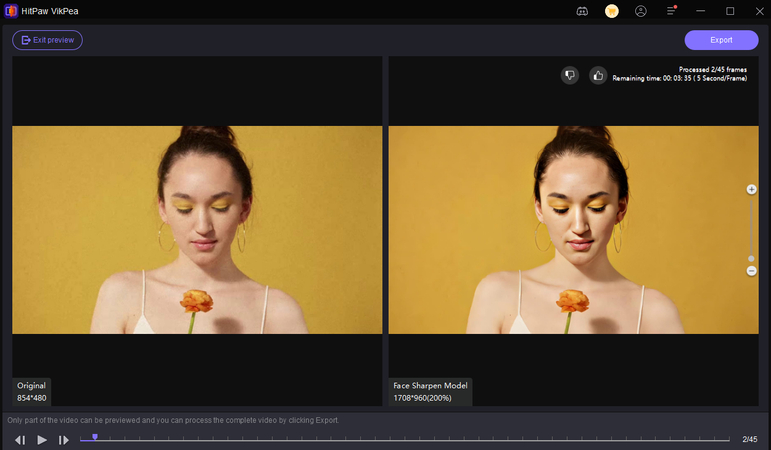771x450 pixels.
Task: Click the purple timeline playhead marker
Action: pyautogui.click(x=95, y=437)
